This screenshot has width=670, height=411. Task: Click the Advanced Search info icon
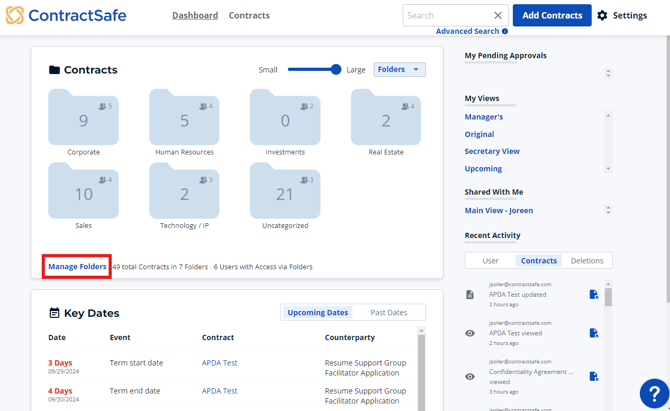click(505, 32)
